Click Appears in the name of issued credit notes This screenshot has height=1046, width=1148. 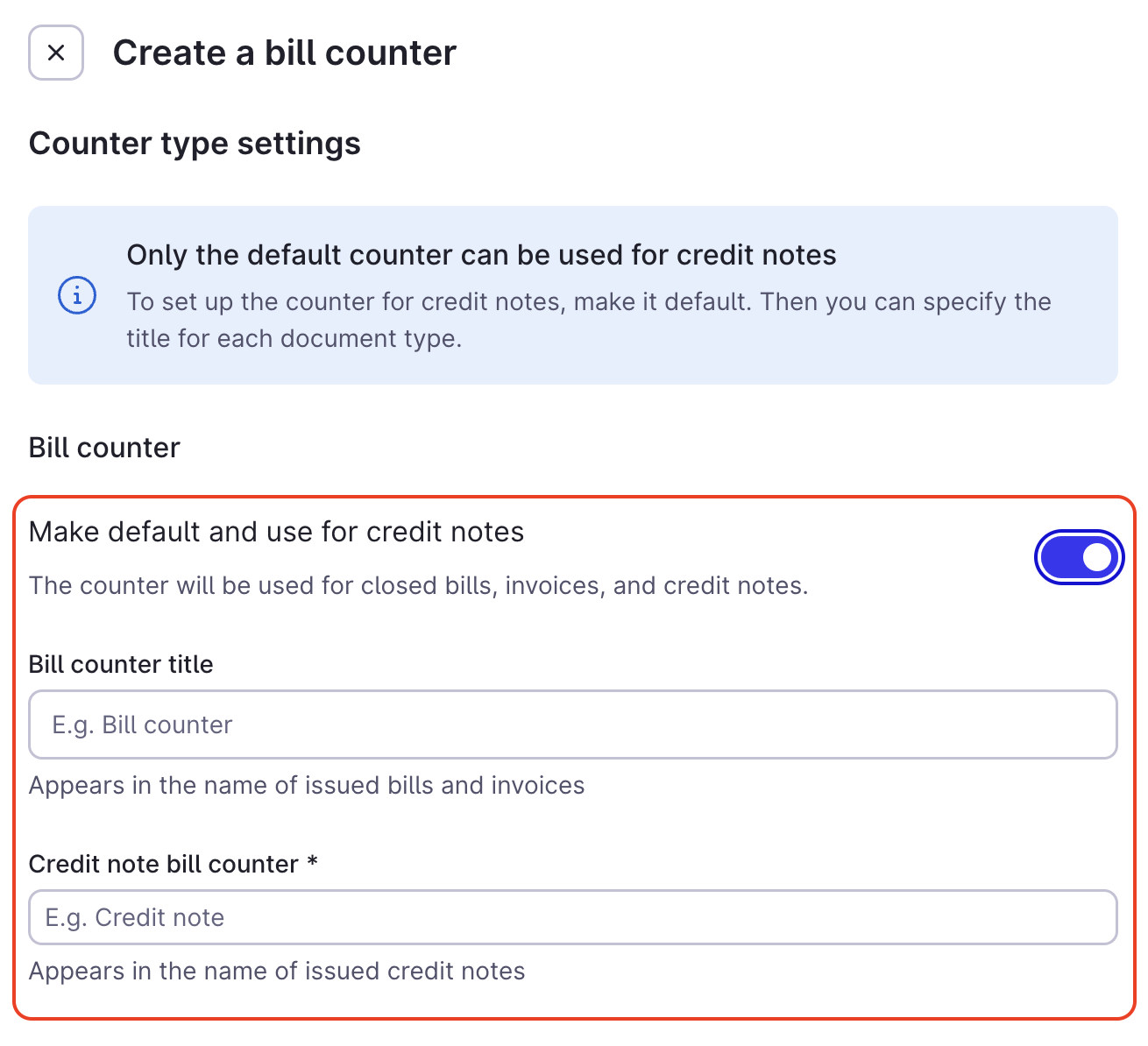pos(277,971)
